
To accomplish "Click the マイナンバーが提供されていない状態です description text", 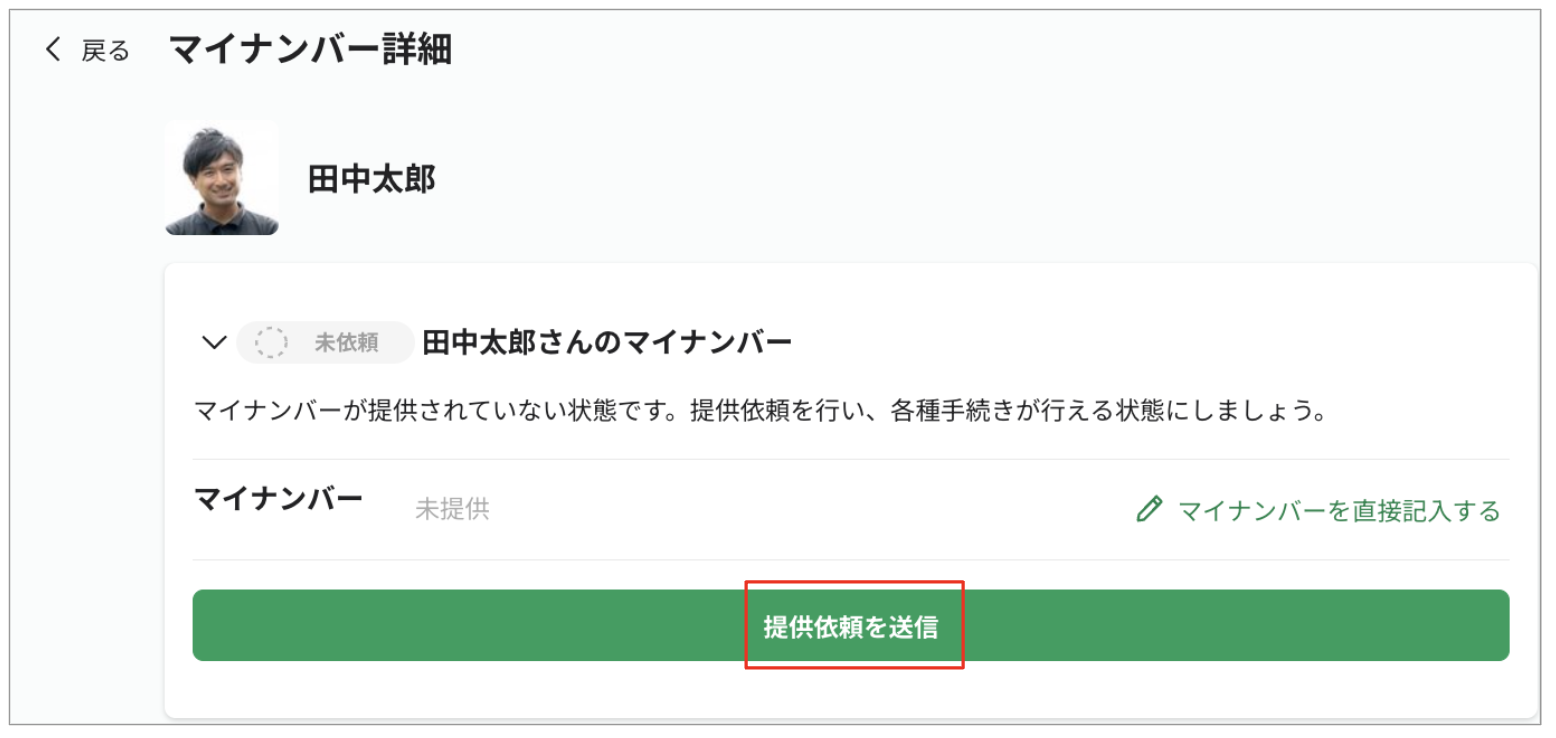I will (759, 412).
